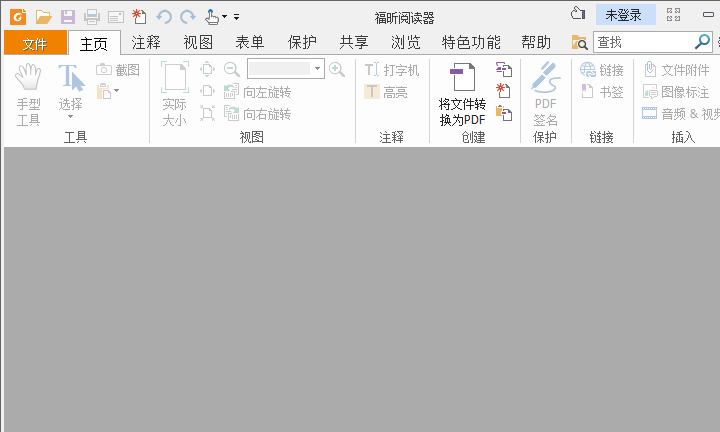Select the 手型工具 hand tool

tap(28, 95)
